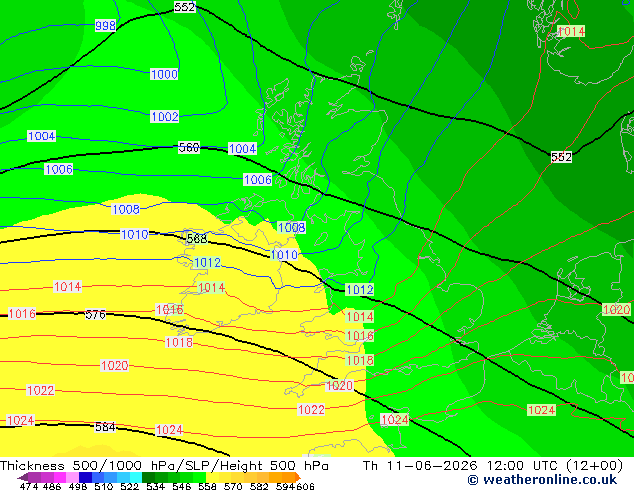The width and height of the screenshot is (634, 490).
Task: Click legend value 558
Action: [x=207, y=486]
